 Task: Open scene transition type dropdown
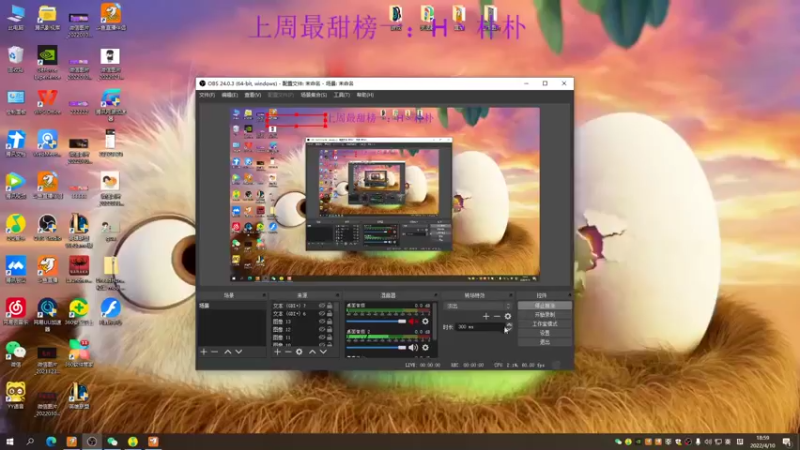[478, 306]
